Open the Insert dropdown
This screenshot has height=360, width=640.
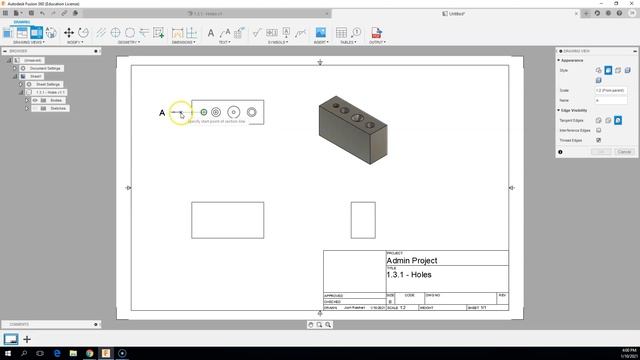pos(321,42)
